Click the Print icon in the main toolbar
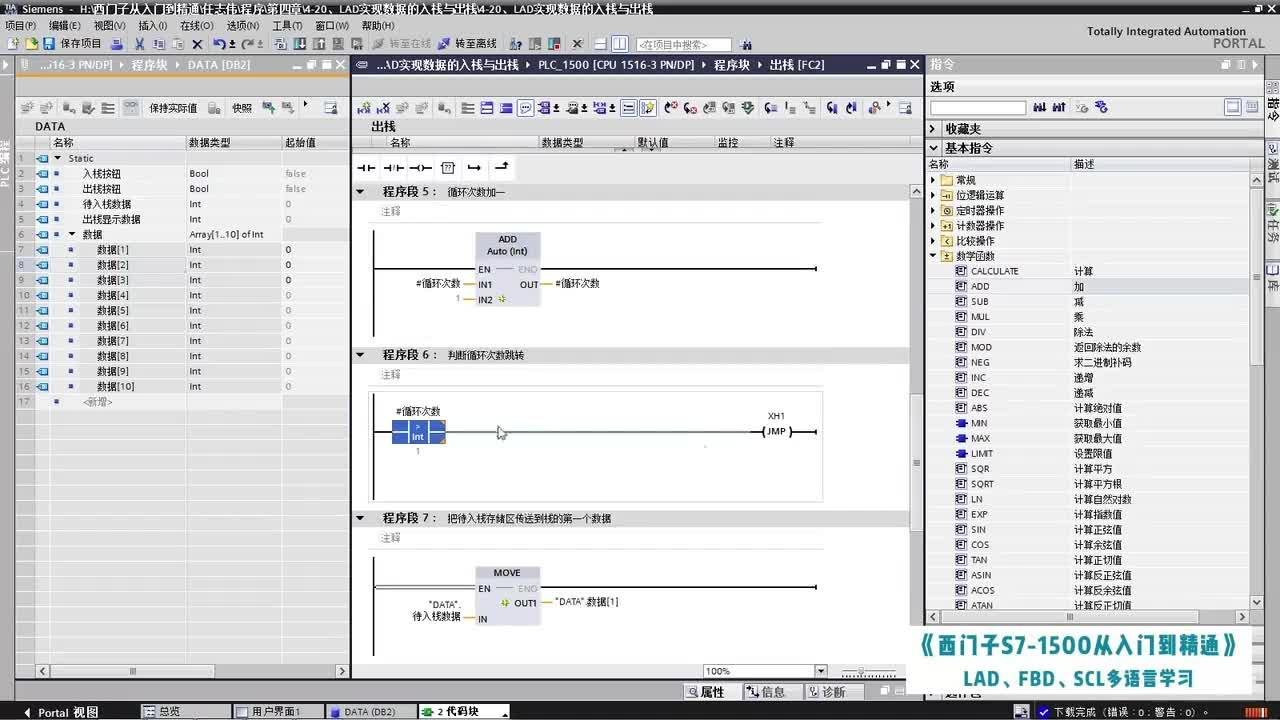The image size is (1280, 720). point(117,44)
